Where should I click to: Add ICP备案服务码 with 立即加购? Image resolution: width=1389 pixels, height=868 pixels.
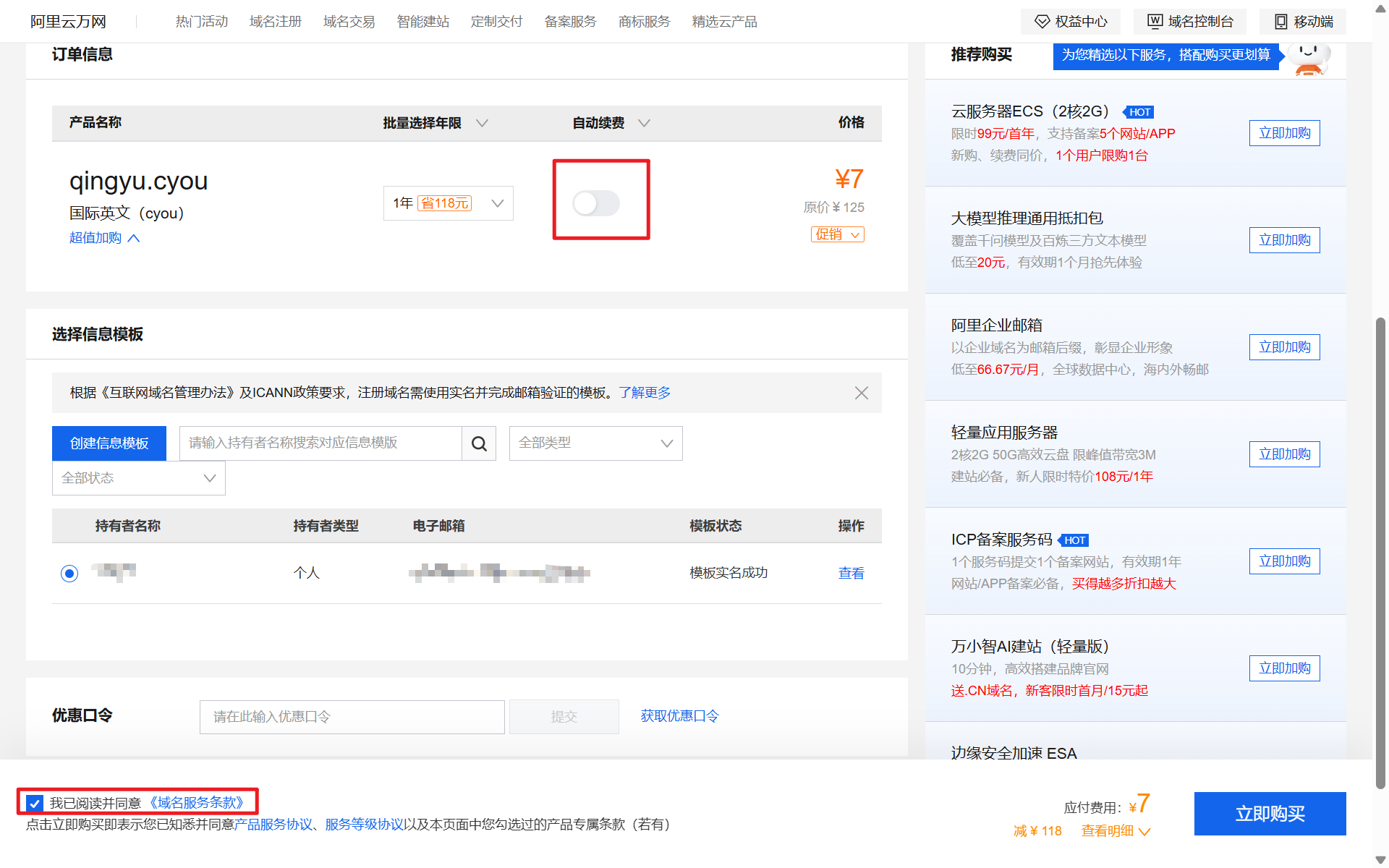(1284, 561)
